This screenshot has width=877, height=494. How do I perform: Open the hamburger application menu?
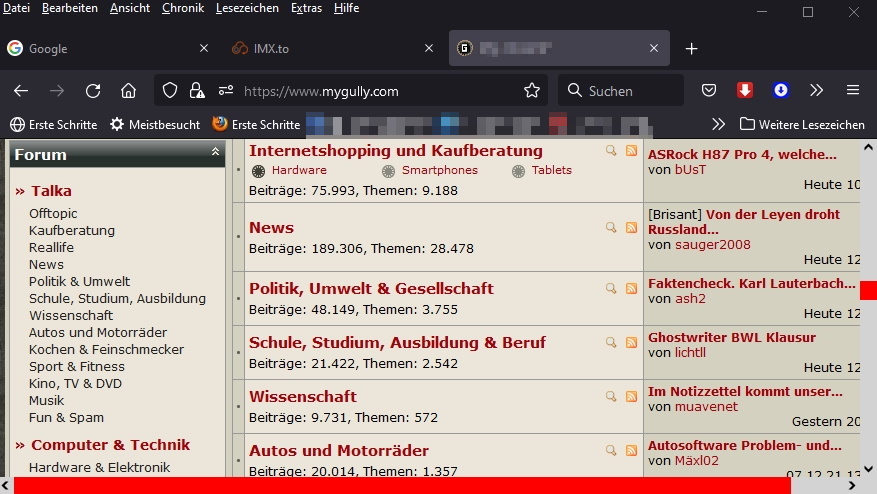pos(853,91)
